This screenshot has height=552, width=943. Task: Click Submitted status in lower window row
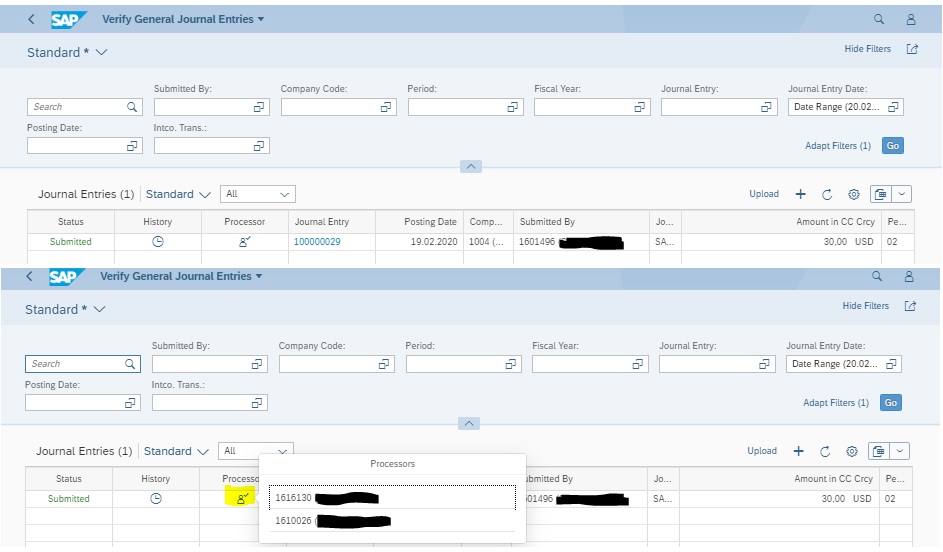[69, 498]
